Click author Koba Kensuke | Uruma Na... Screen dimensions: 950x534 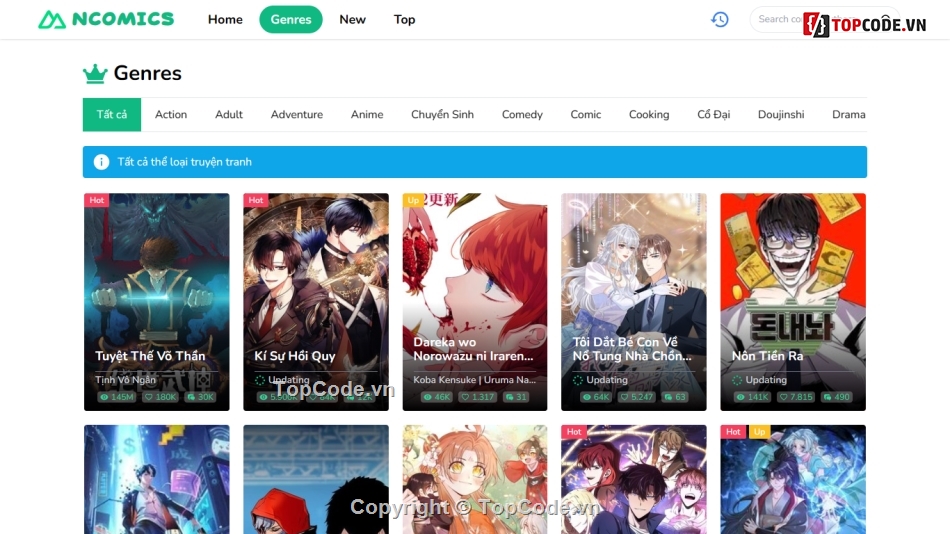tap(474, 380)
